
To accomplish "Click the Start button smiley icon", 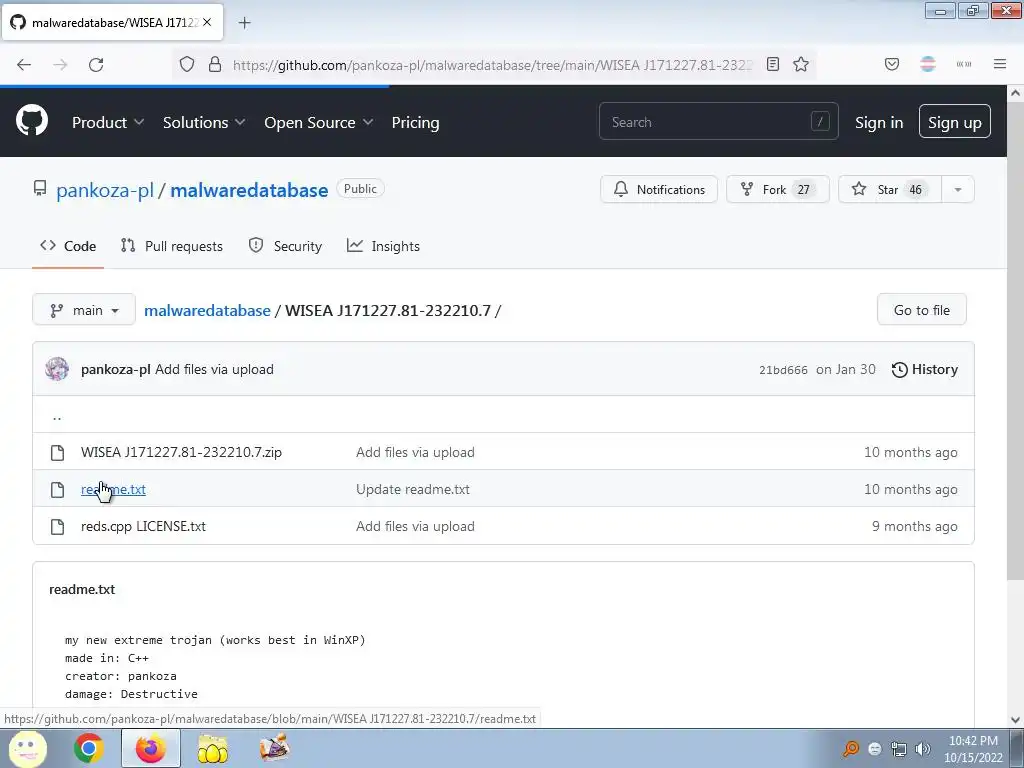I will point(27,749).
